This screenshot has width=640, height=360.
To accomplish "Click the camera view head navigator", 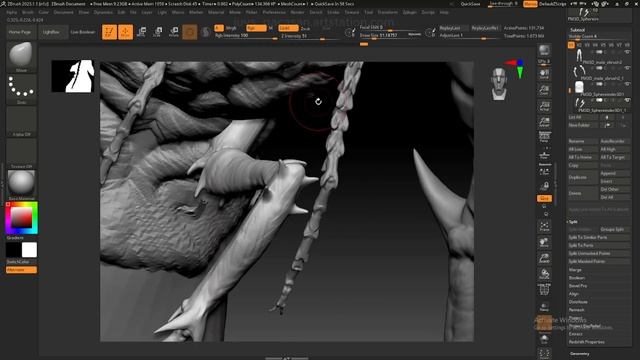I will (x=499, y=84).
